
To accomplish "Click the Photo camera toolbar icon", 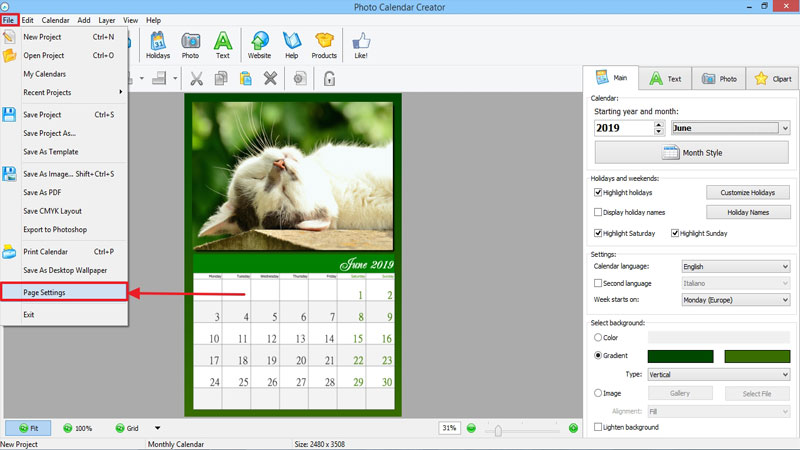I will coord(190,45).
